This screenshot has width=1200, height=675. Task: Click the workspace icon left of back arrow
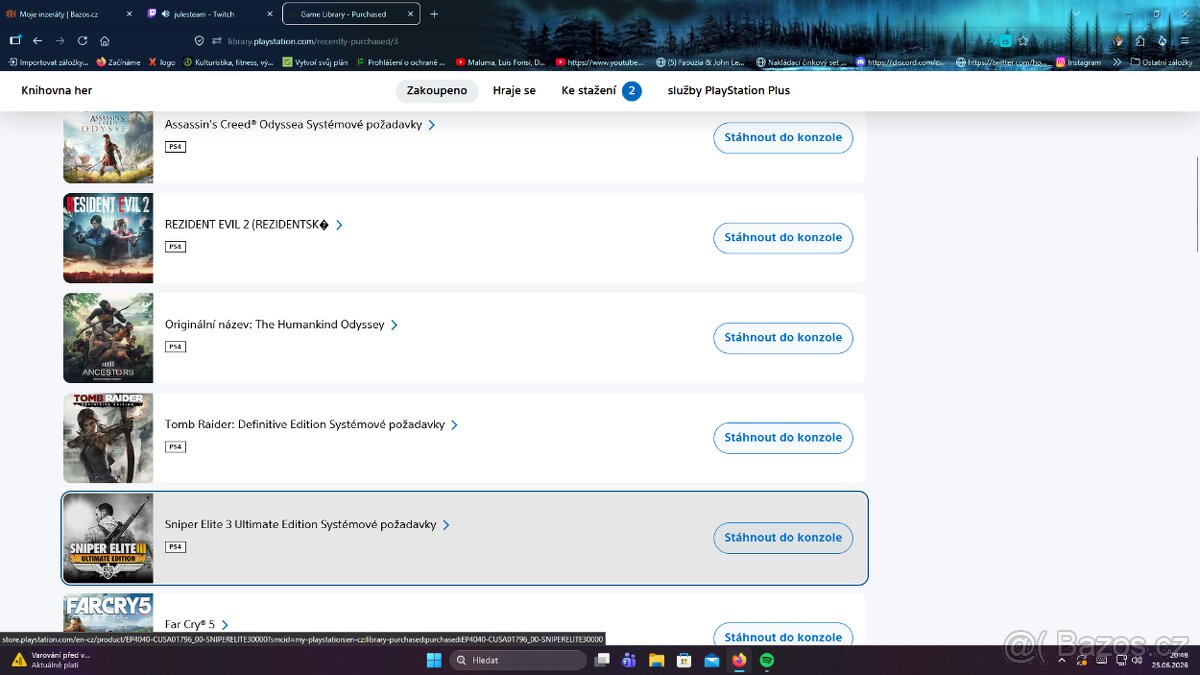[x=15, y=41]
